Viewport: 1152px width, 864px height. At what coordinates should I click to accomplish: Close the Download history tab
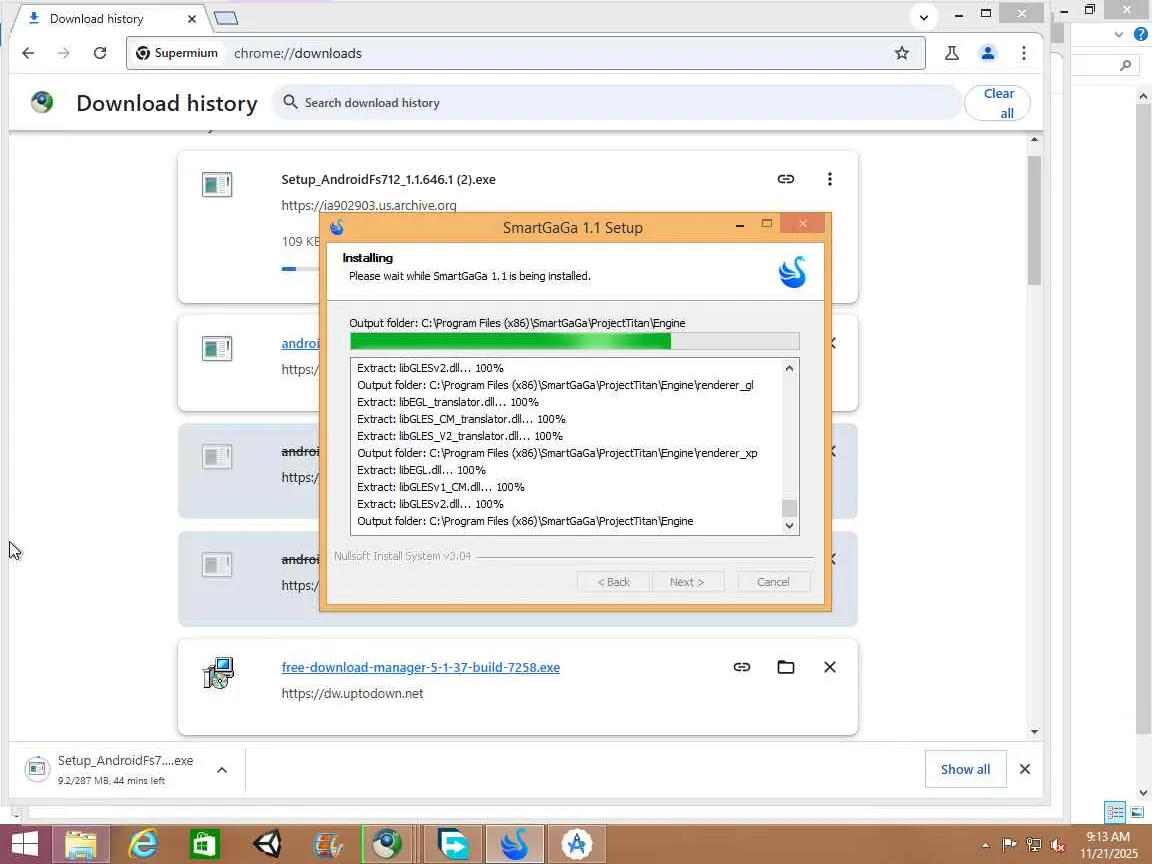pos(192,19)
